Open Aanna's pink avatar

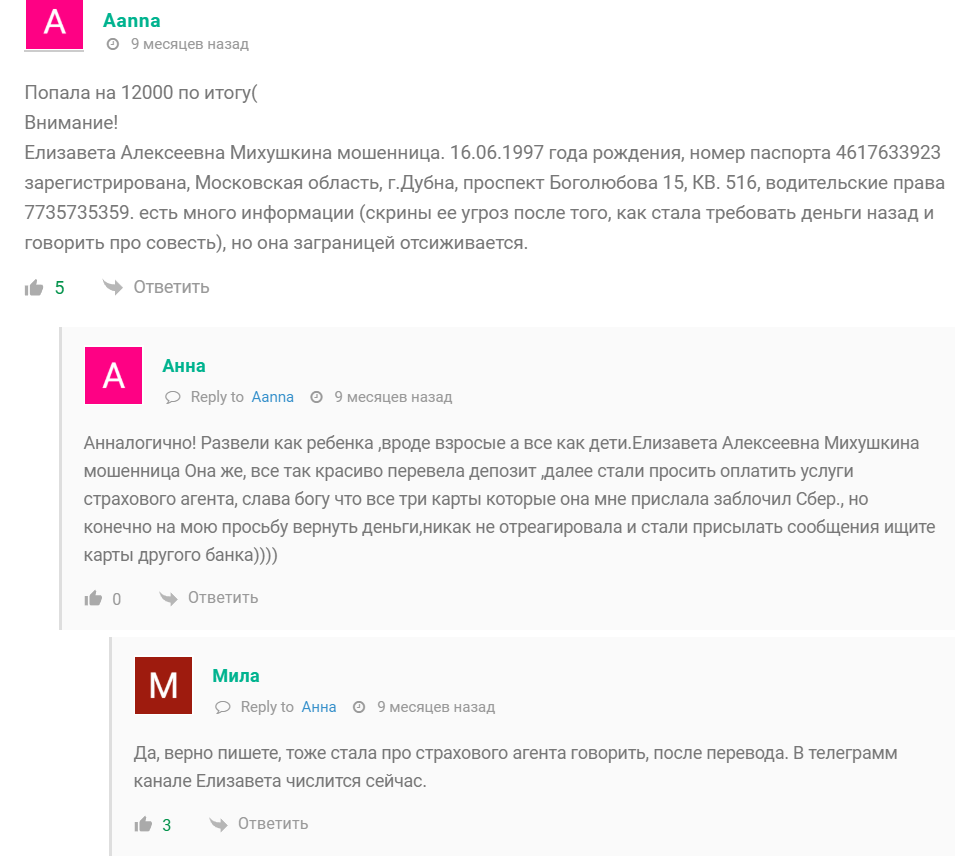coord(54,24)
